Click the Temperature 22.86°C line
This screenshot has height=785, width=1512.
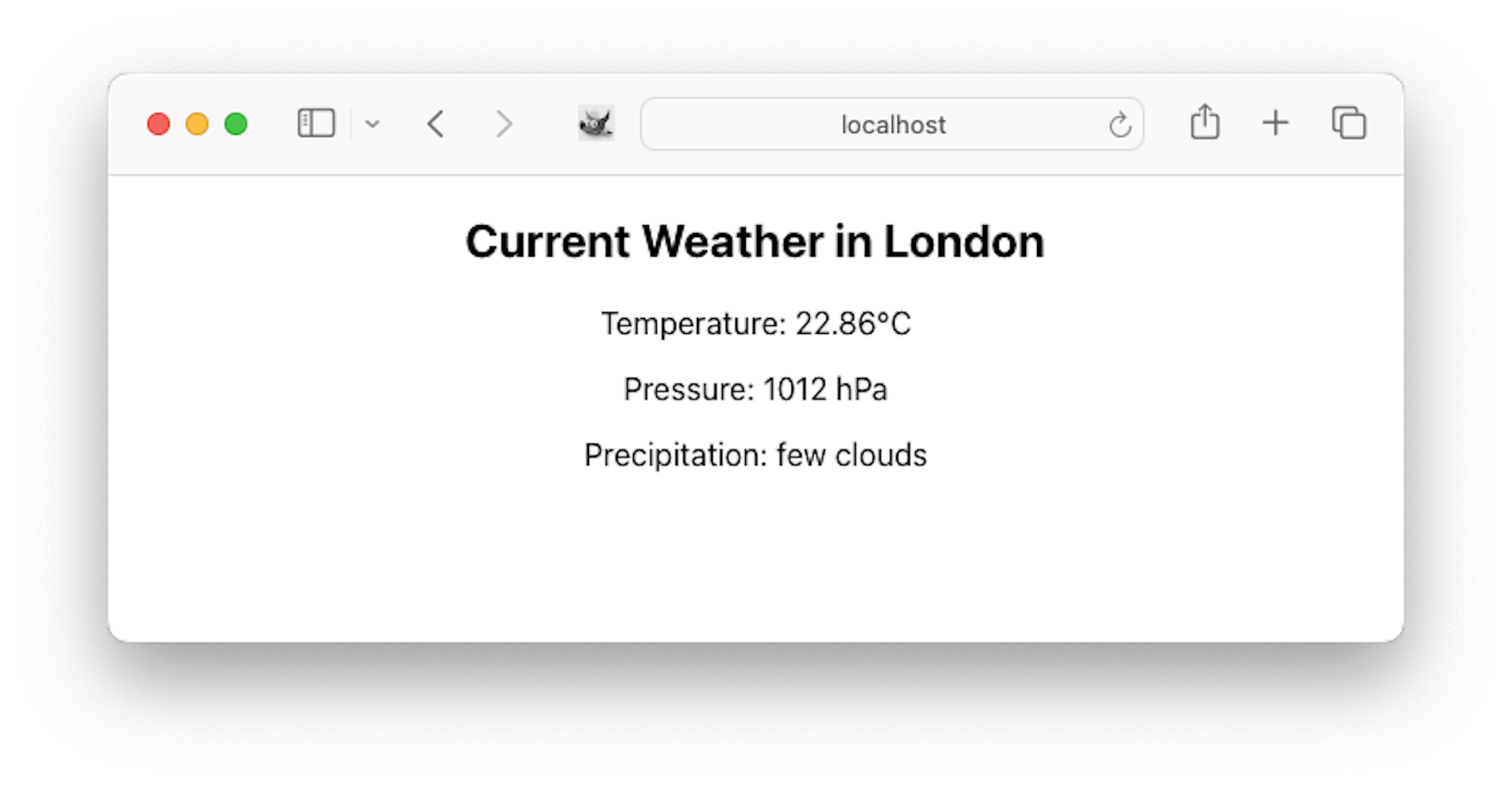tap(755, 324)
